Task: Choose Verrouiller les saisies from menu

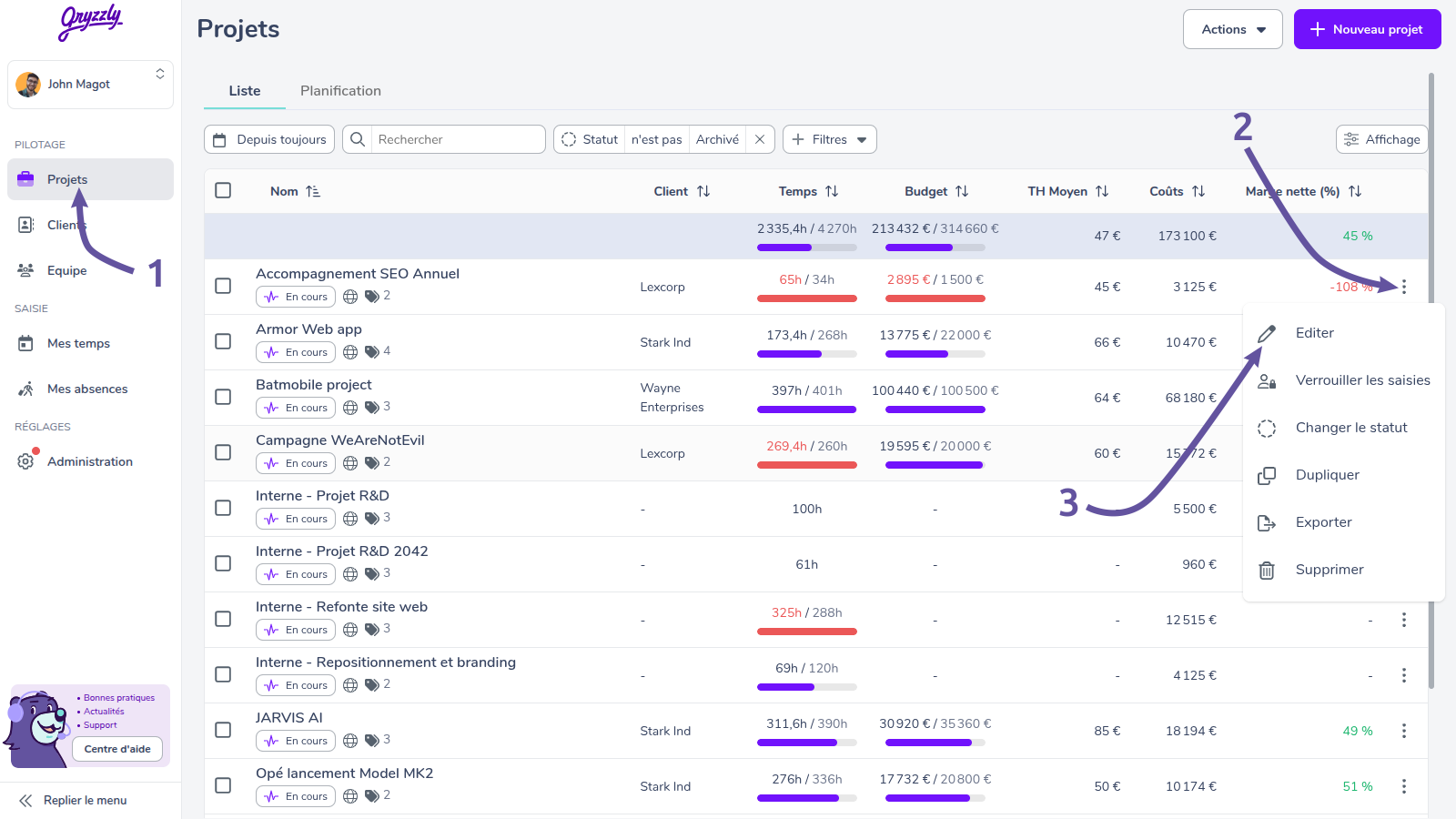Action: pos(1344,380)
